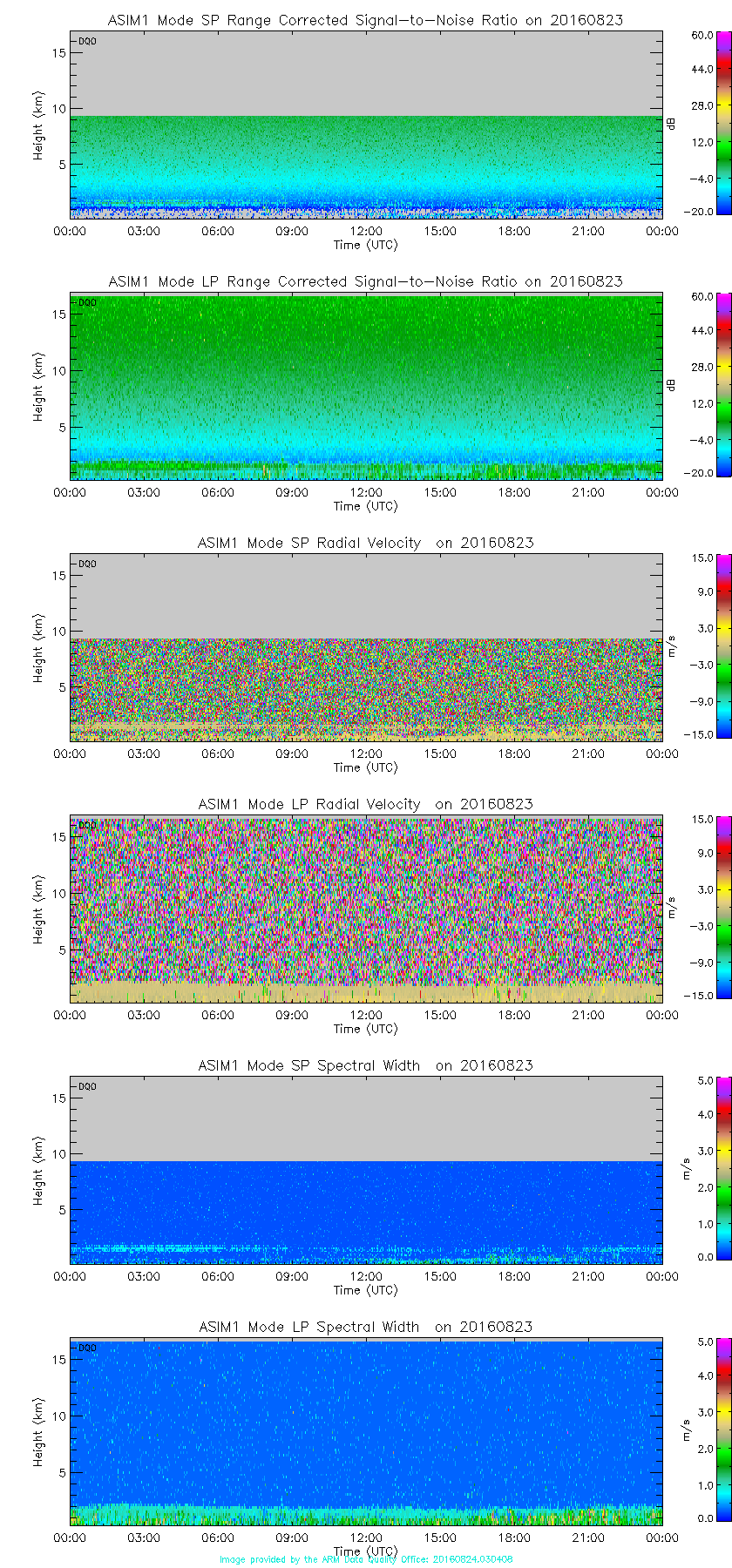Click the Mode SP Spectral Width title
This screenshot has height=1568, width=732.
pos(365,1065)
